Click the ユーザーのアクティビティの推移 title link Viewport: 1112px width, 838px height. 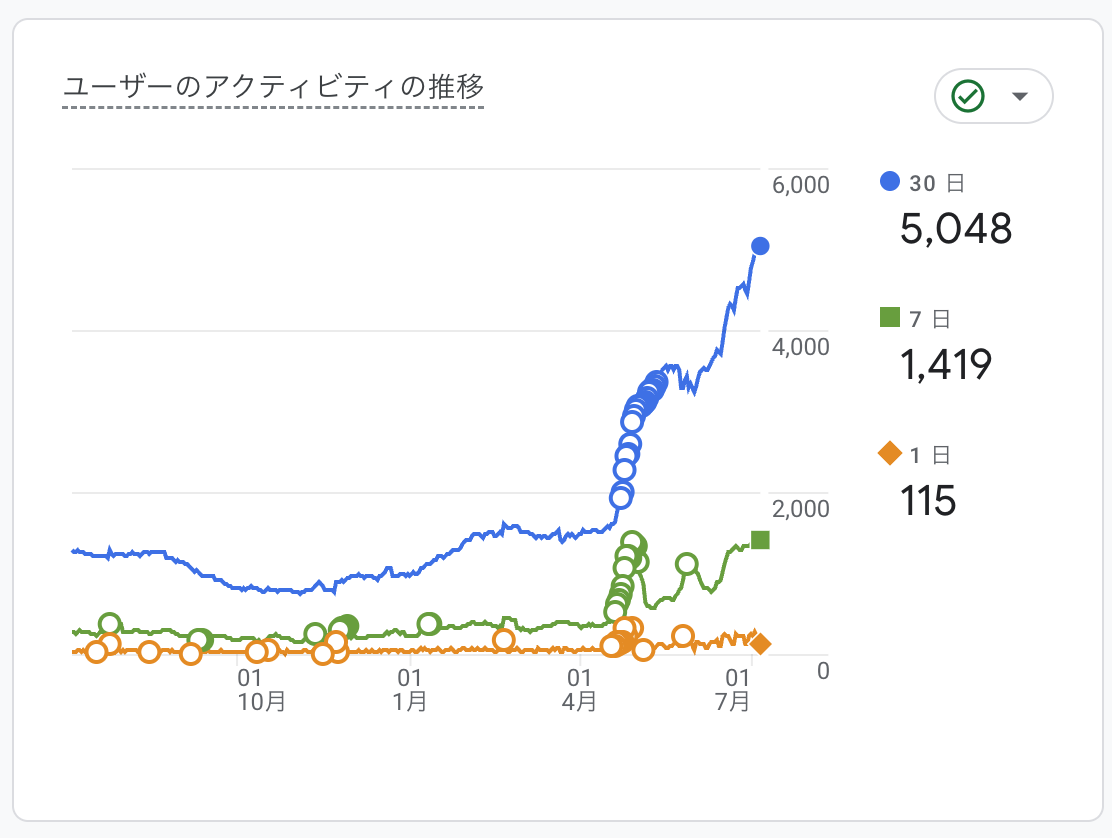click(x=275, y=87)
